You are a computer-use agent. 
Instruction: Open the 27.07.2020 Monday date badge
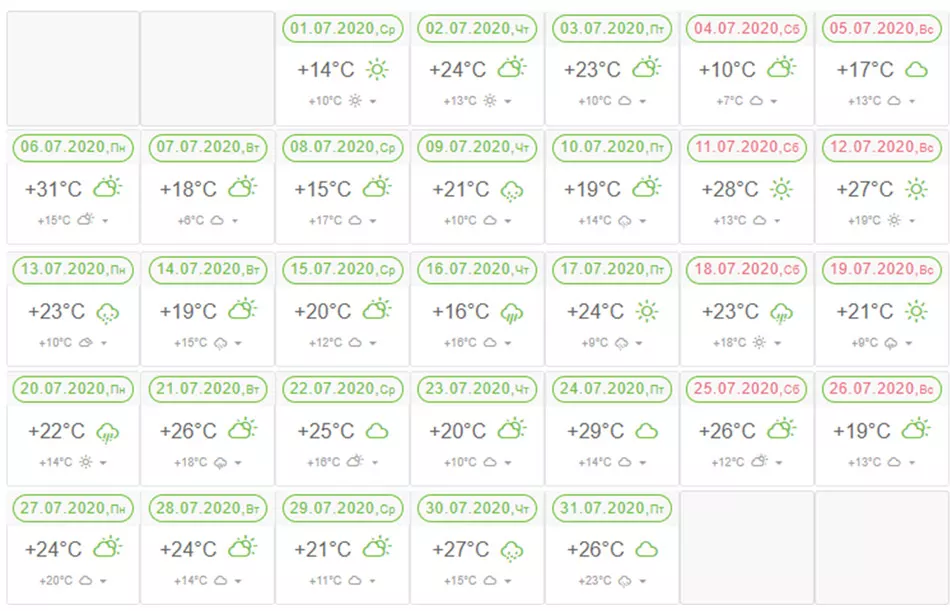tap(73, 508)
